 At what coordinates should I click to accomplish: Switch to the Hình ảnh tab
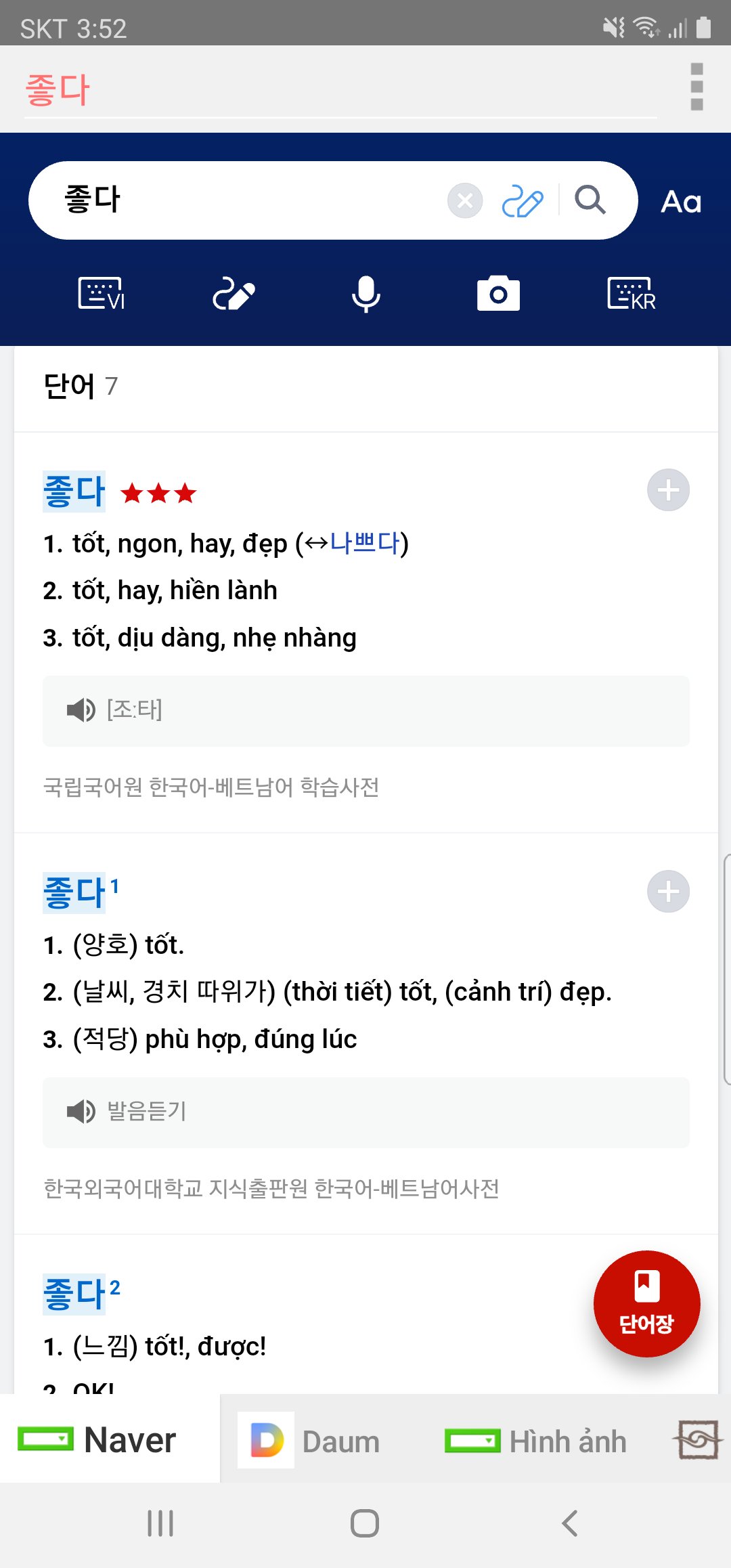[x=536, y=1441]
